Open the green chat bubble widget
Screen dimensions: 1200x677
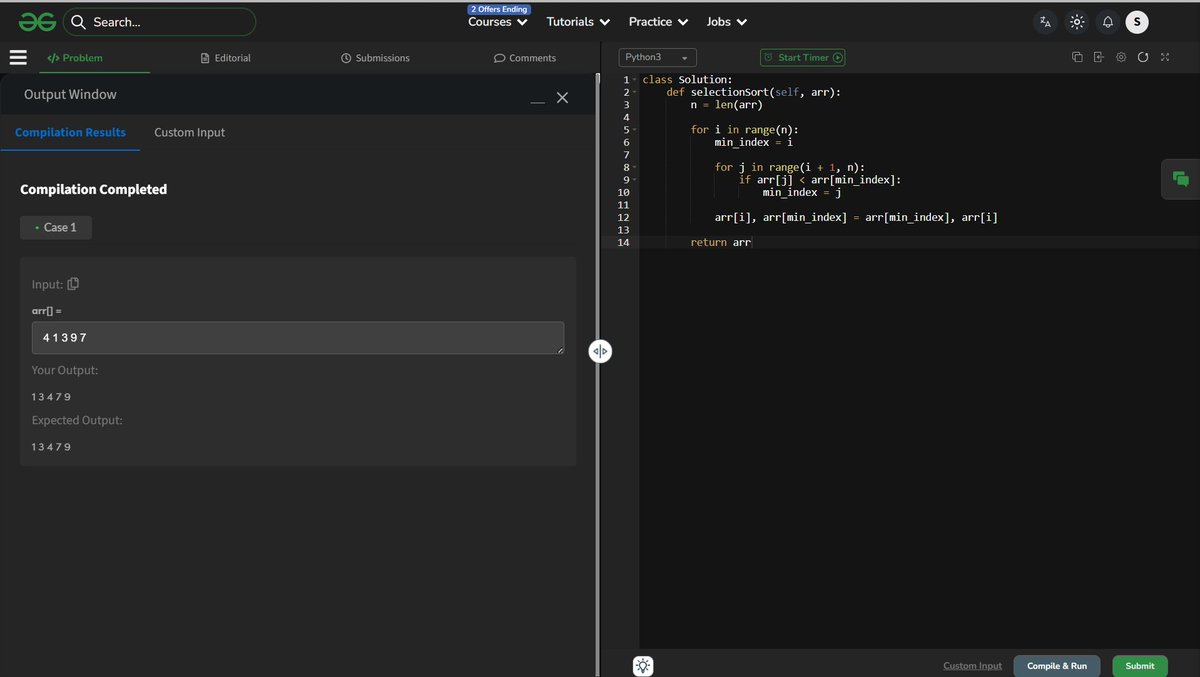(x=1180, y=179)
